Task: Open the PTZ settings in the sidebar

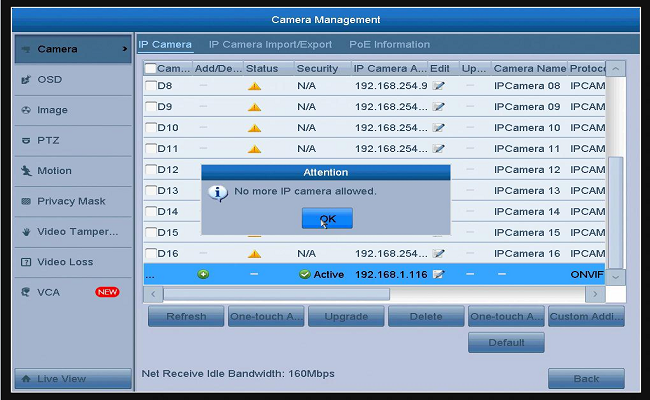Action: [48, 140]
